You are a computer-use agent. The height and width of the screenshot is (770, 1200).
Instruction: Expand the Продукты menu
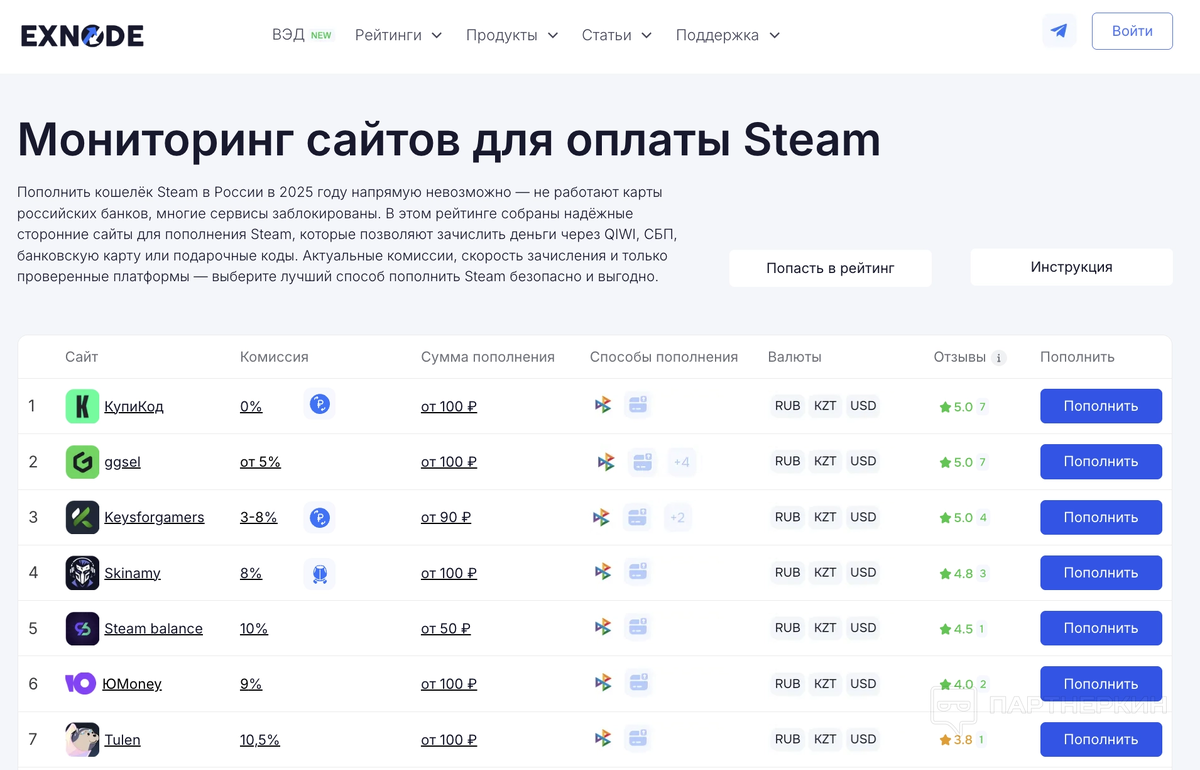pyautogui.click(x=512, y=35)
